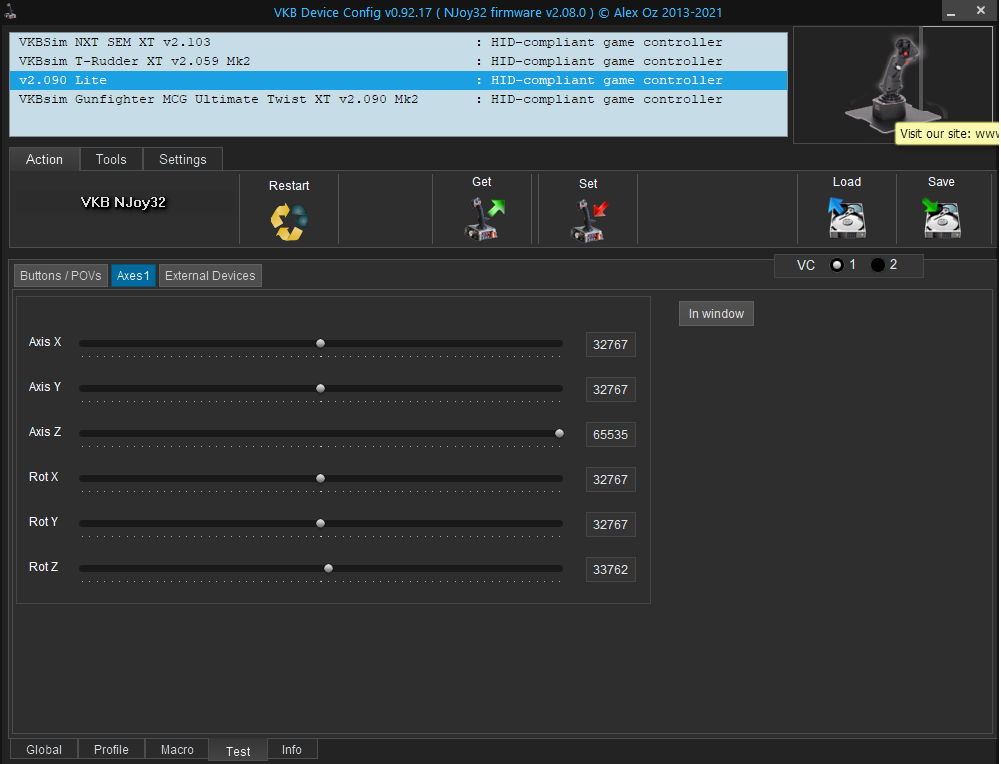Click the In window button

point(716,314)
